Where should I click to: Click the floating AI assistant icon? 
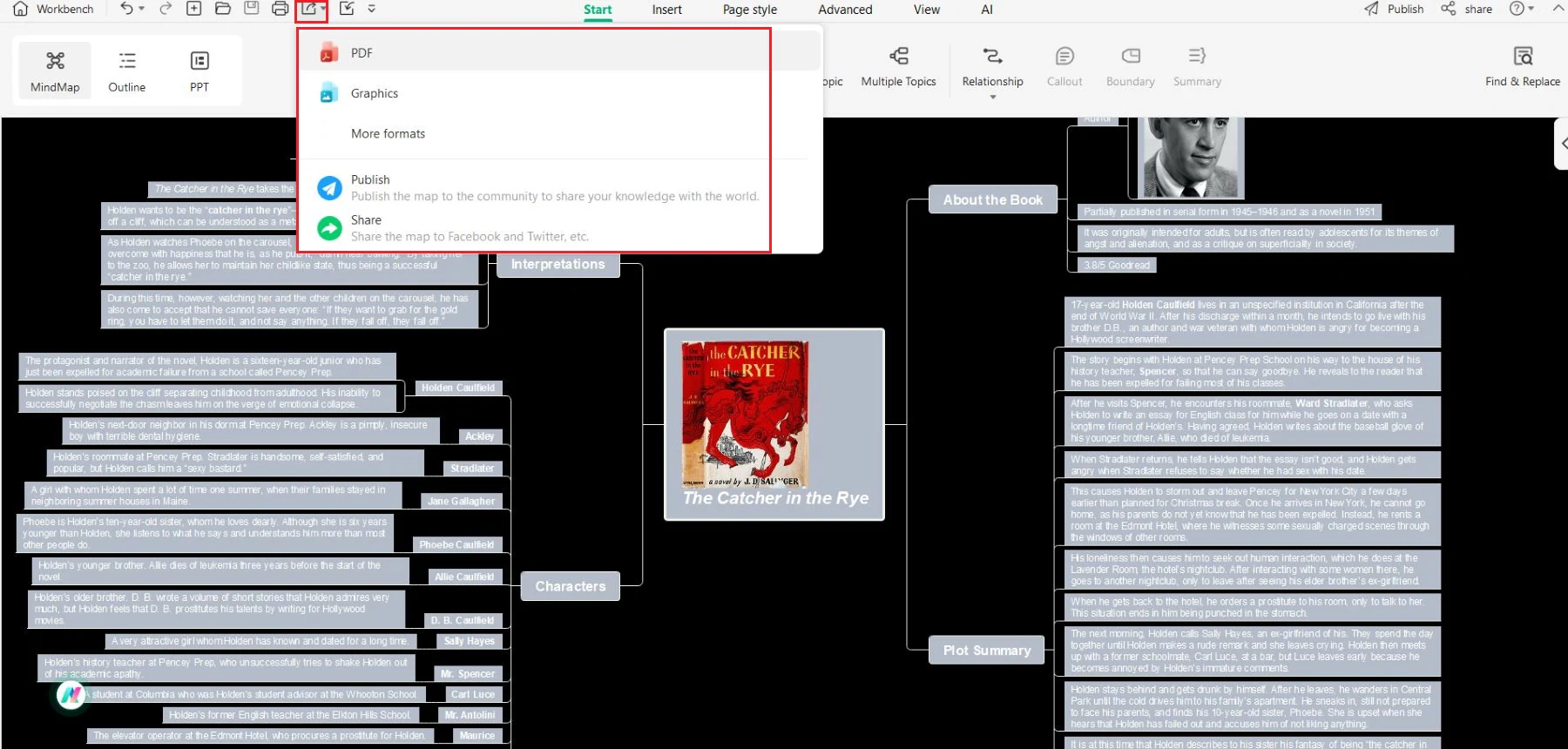pos(71,695)
